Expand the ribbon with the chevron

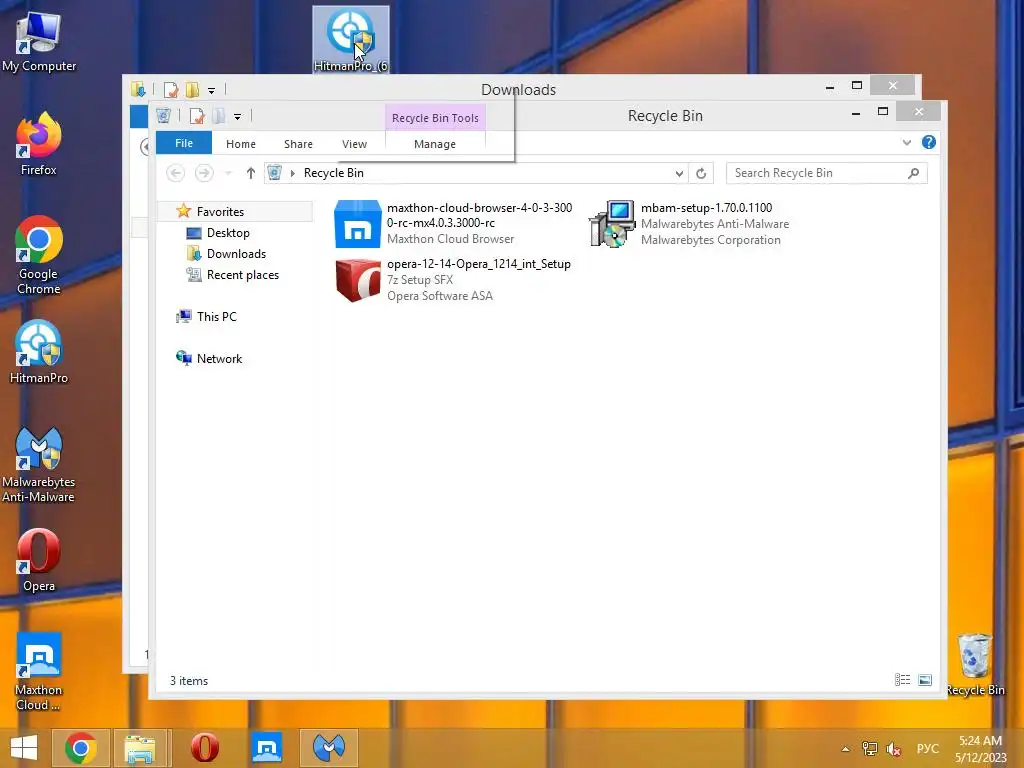click(906, 142)
